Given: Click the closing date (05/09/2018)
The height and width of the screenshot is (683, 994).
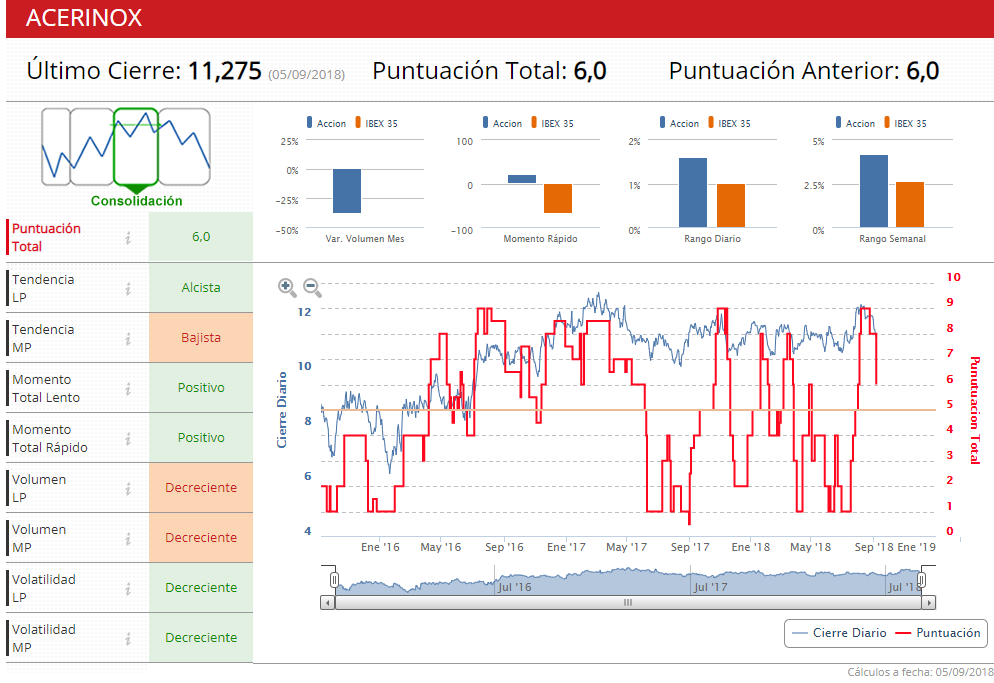Looking at the screenshot, I should (x=306, y=75).
